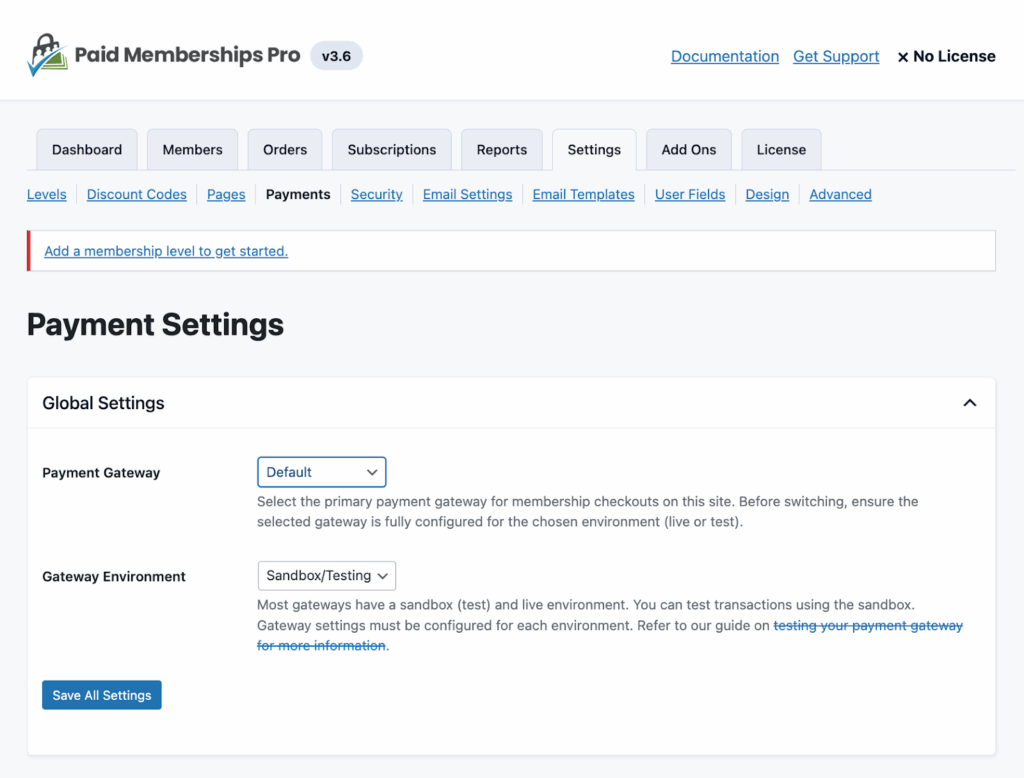This screenshot has width=1024, height=778.
Task: Open the testing your payment gateway guide
Action: (x=867, y=625)
